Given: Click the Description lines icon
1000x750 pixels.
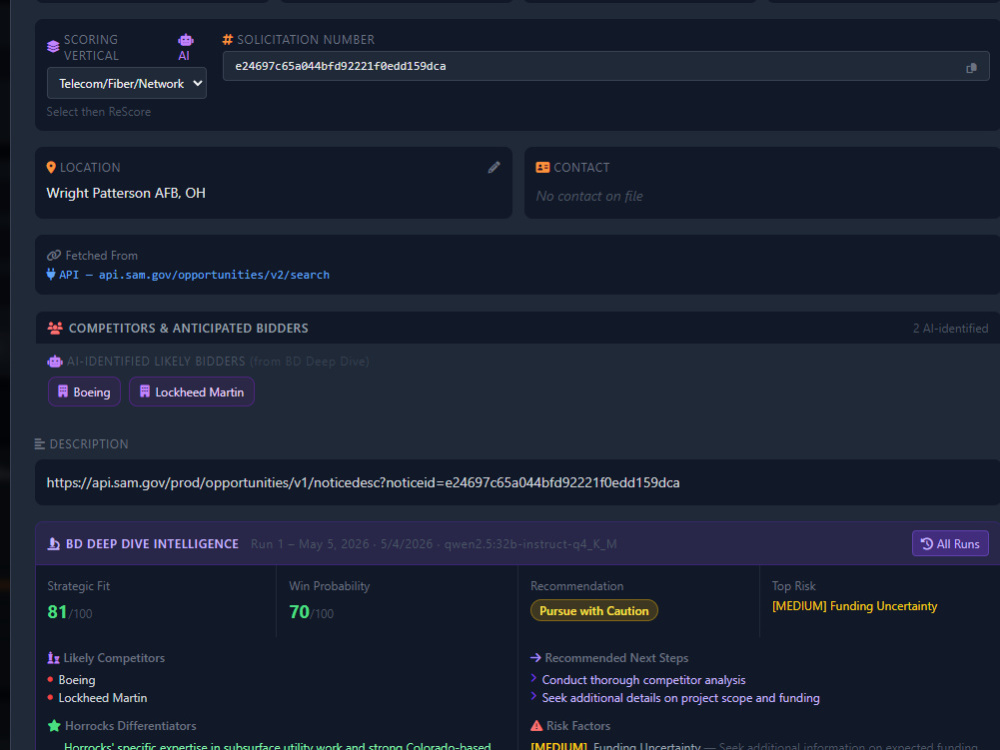Looking at the screenshot, I should tap(40, 444).
